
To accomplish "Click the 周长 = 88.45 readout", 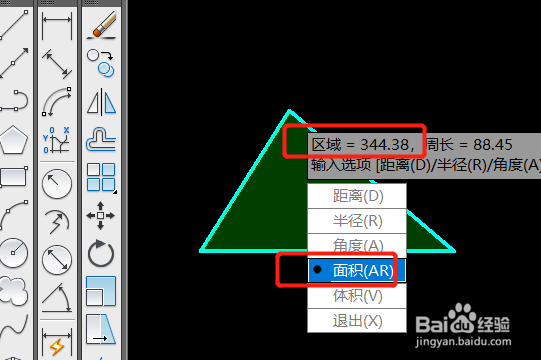I will point(469,145).
